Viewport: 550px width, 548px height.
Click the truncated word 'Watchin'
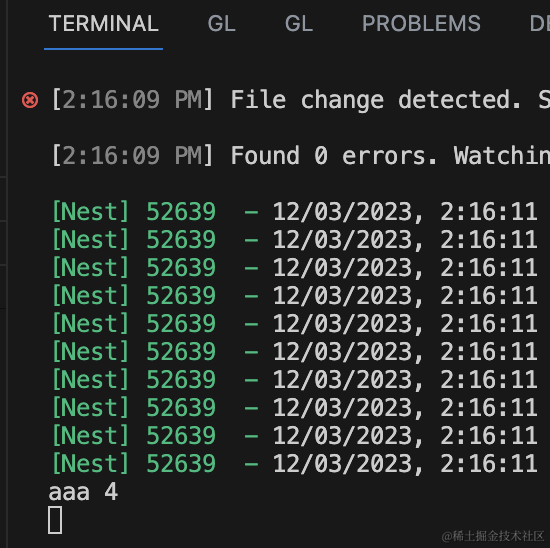(x=502, y=155)
